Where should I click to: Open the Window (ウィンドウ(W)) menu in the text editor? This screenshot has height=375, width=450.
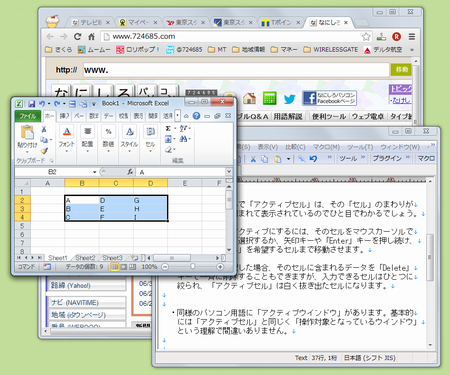coord(400,147)
